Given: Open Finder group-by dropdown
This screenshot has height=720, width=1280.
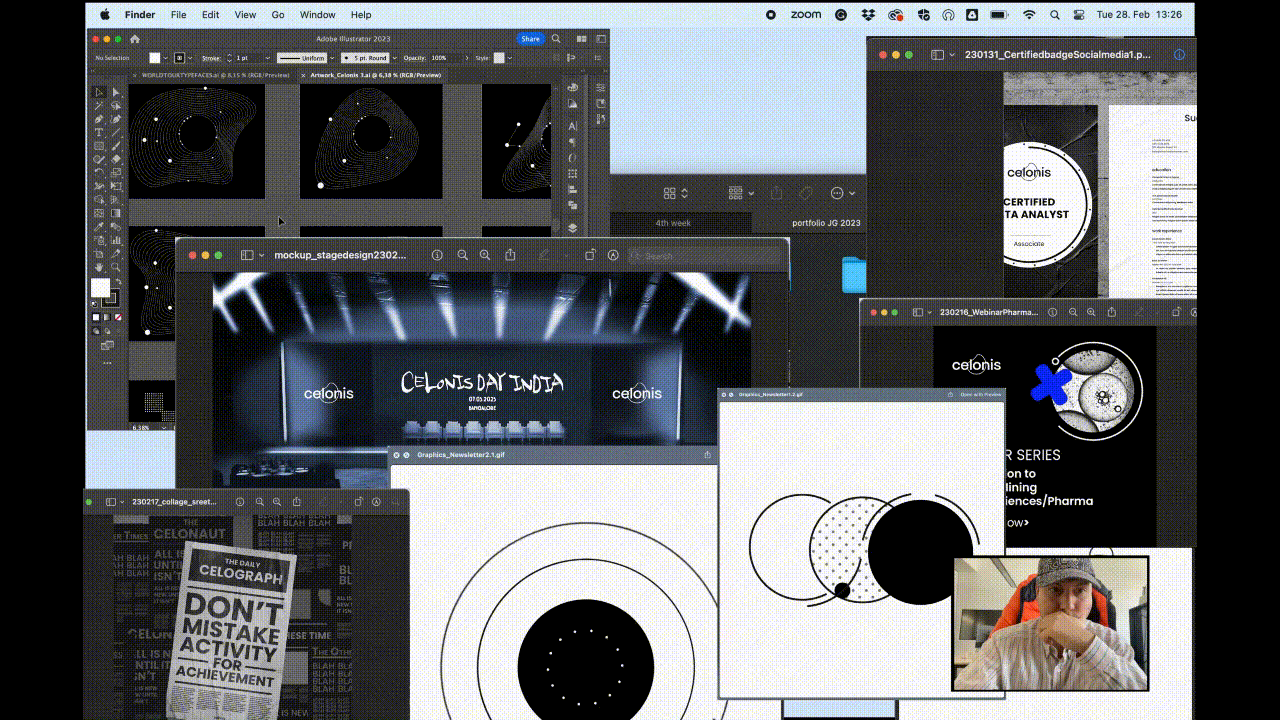Looking at the screenshot, I should pyautogui.click(x=740, y=193).
